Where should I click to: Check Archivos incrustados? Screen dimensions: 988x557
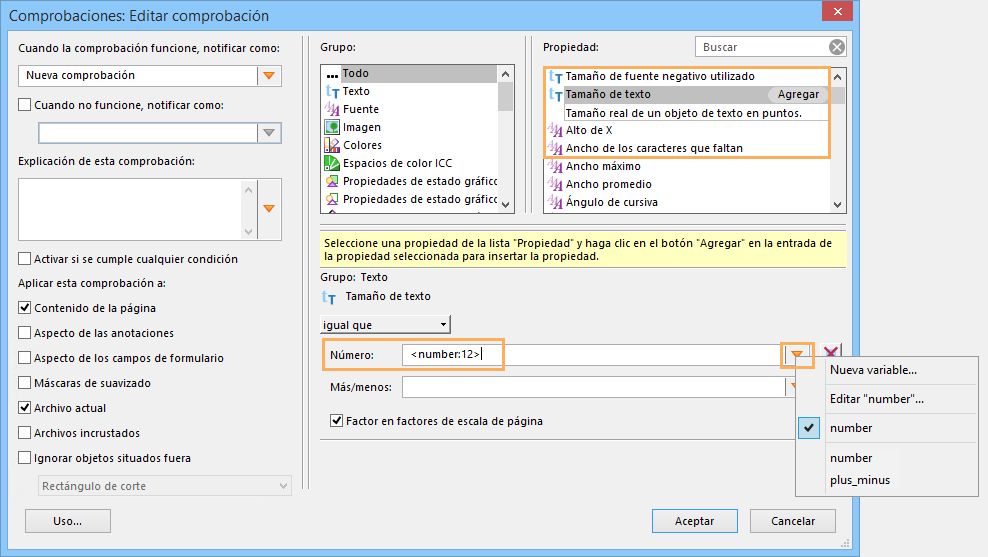[25, 433]
